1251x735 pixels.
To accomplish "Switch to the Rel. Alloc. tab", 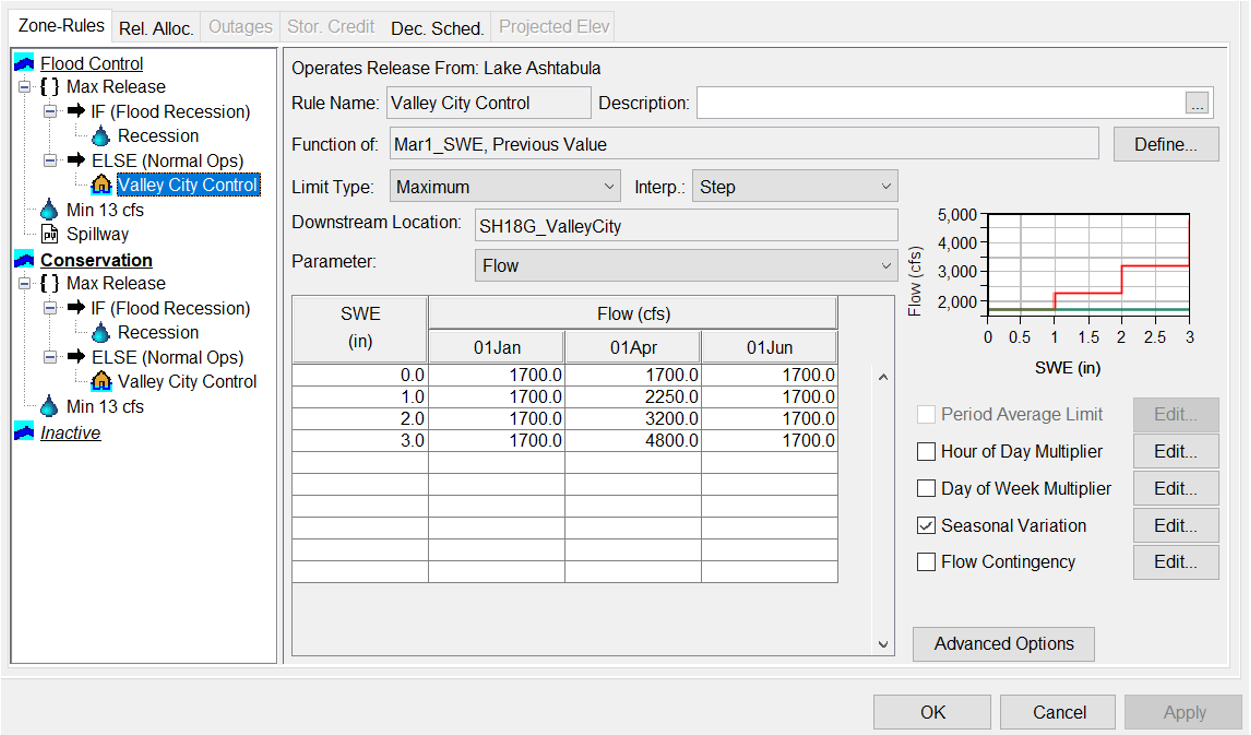I will (156, 28).
